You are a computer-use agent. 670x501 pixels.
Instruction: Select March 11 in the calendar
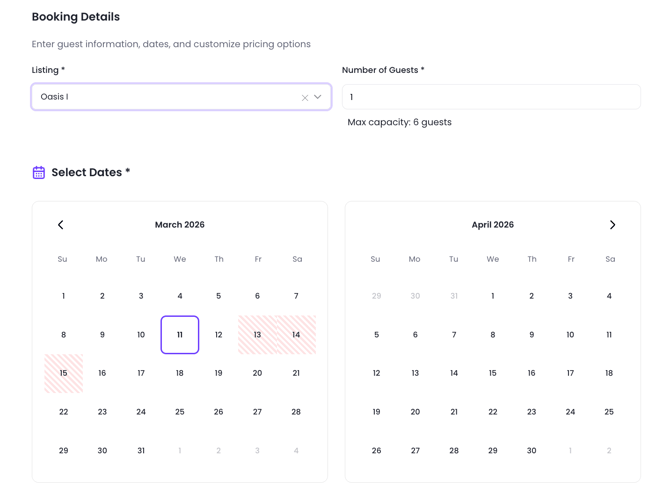point(180,335)
